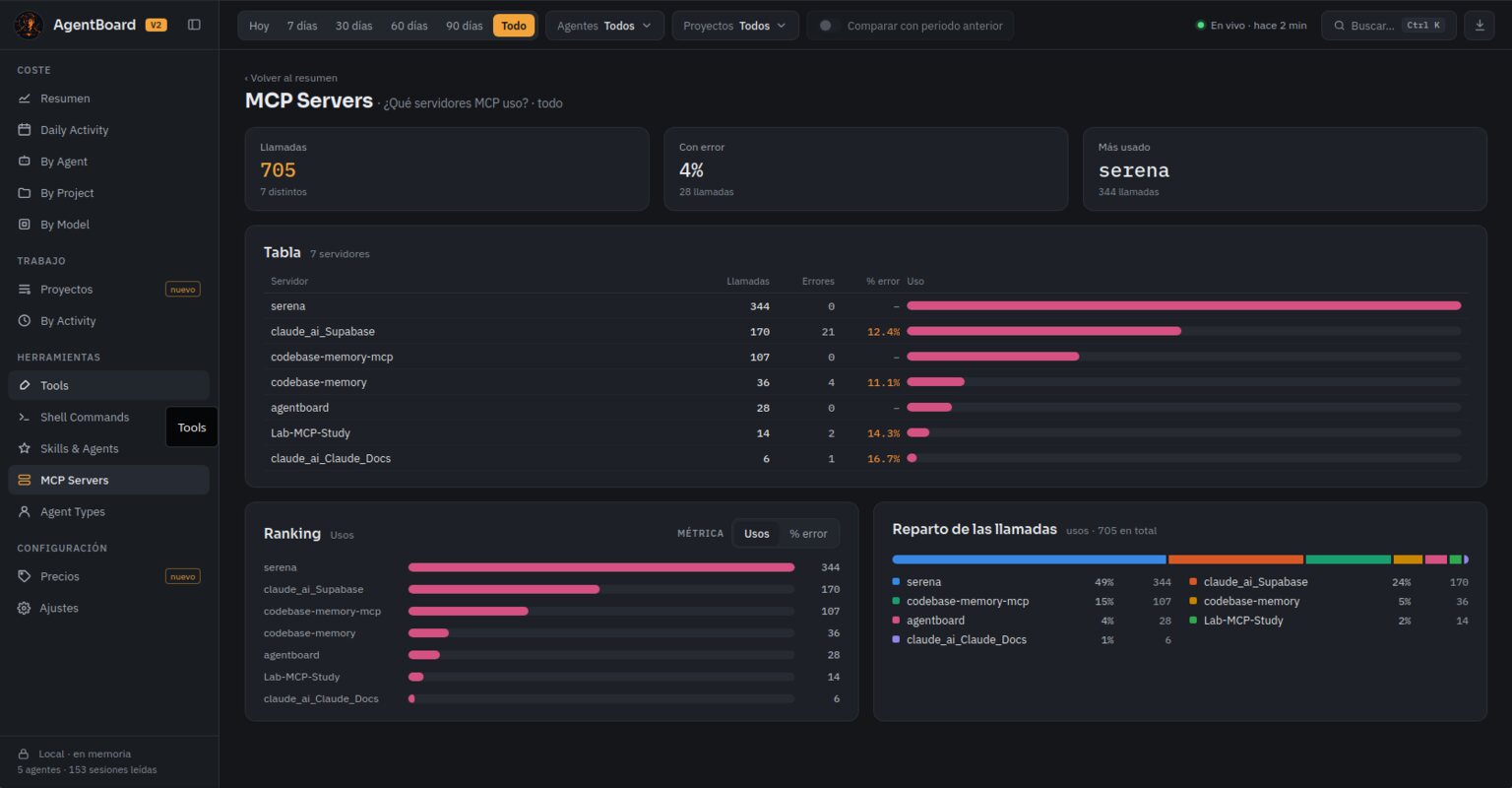Click the By Activity clock icon

click(25, 321)
